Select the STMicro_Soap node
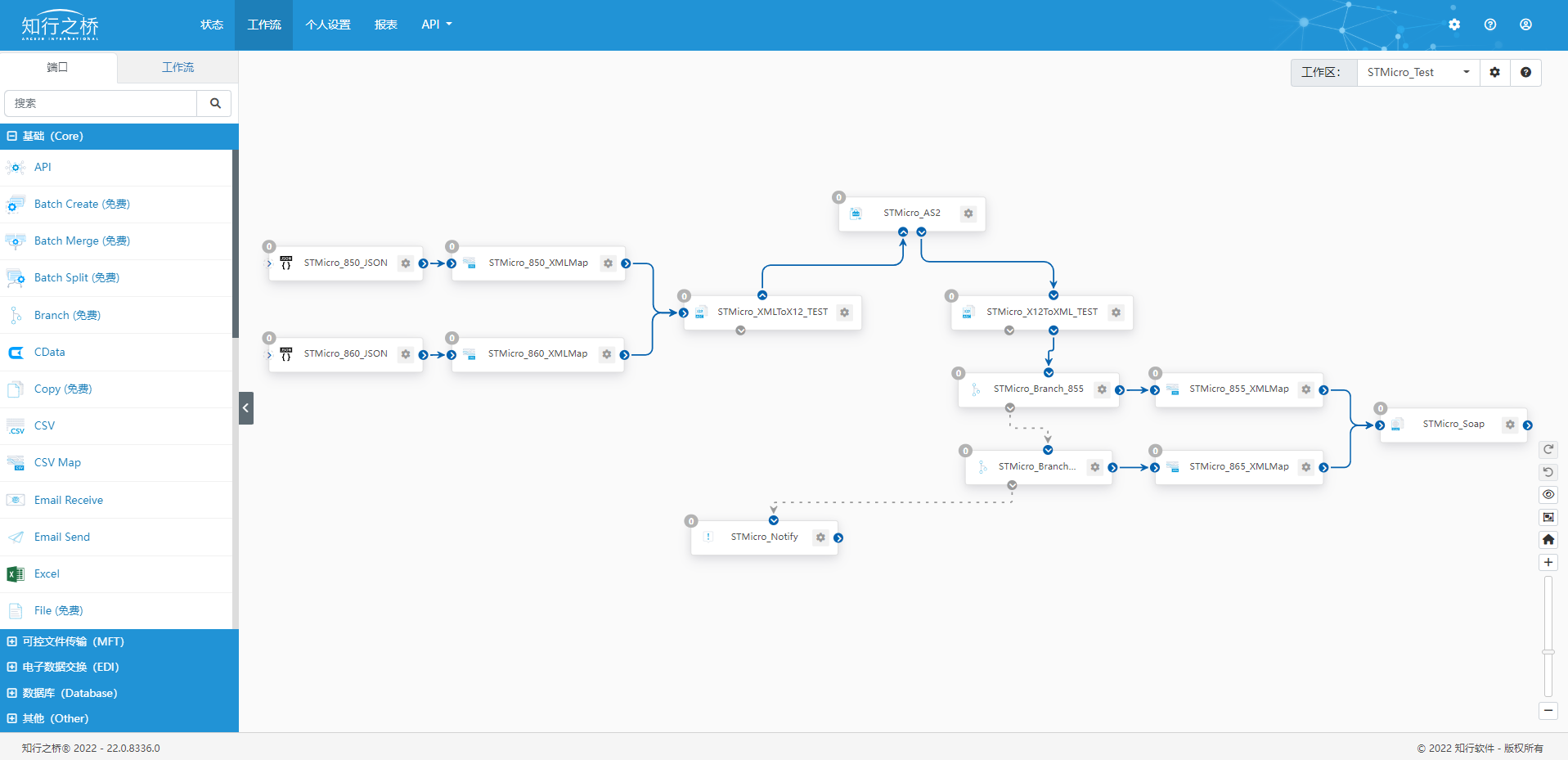The image size is (1568, 760). point(1453,425)
